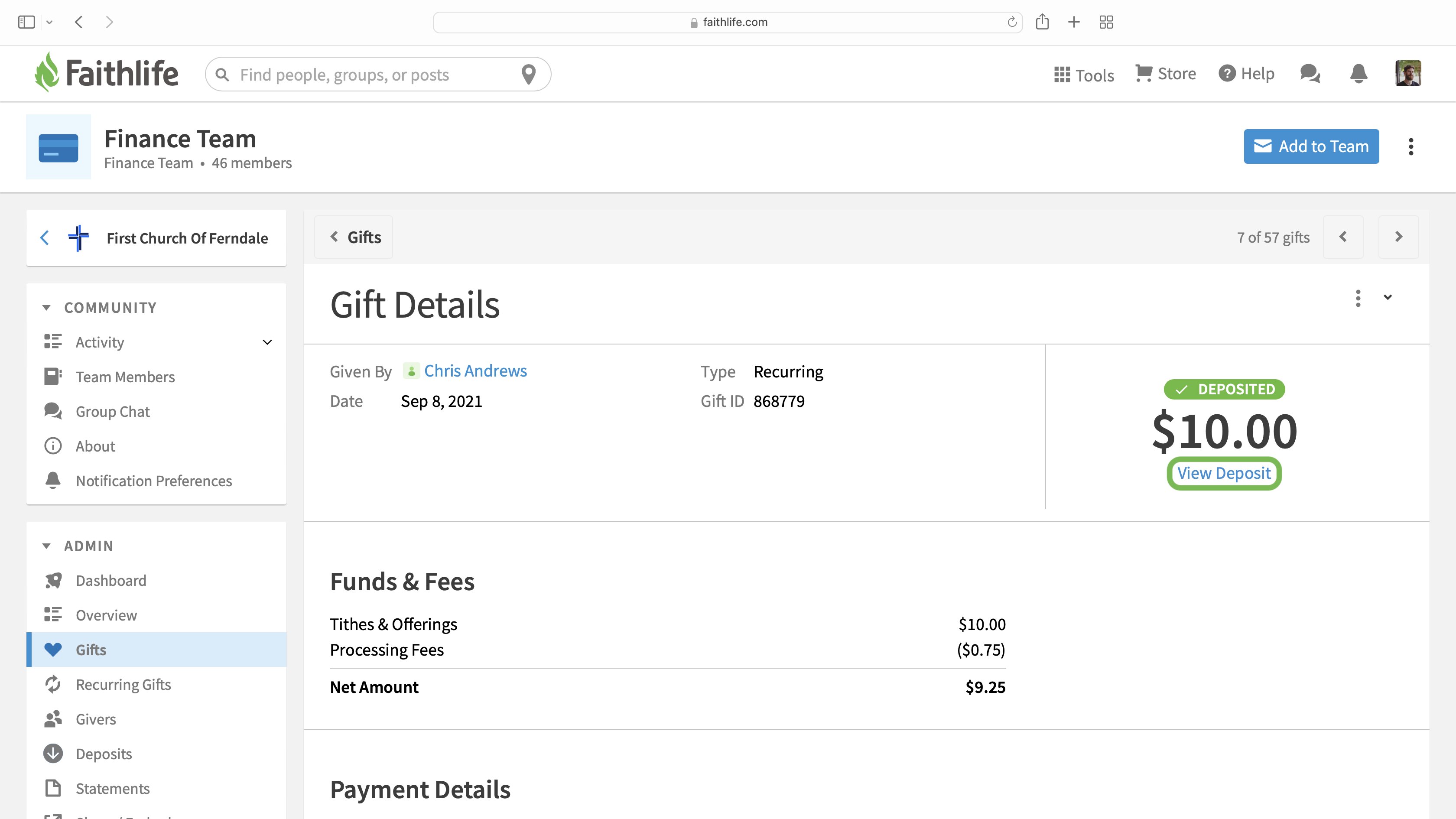This screenshot has height=819, width=1456.
Task: Click the faithlife.com address bar
Action: (728, 22)
